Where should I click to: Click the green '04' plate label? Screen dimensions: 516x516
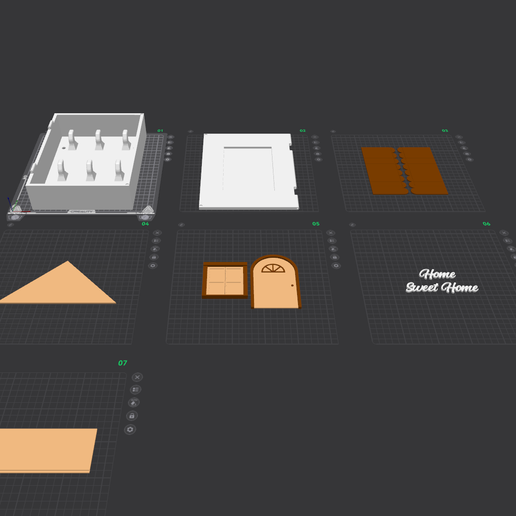(x=145, y=224)
